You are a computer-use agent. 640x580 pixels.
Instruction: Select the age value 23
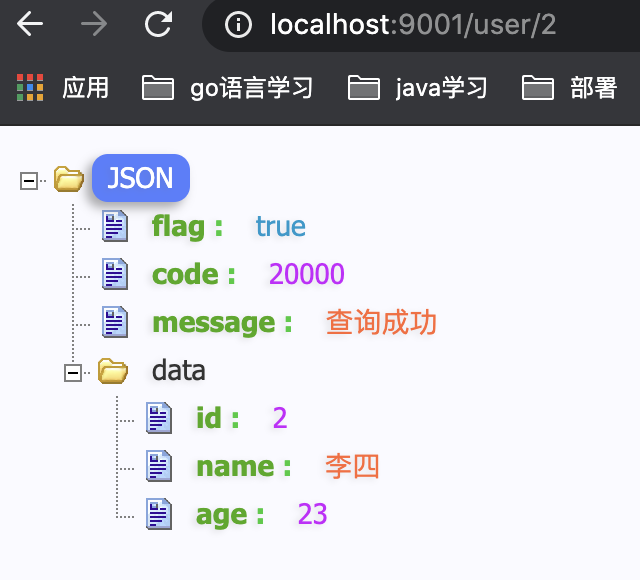(x=313, y=514)
